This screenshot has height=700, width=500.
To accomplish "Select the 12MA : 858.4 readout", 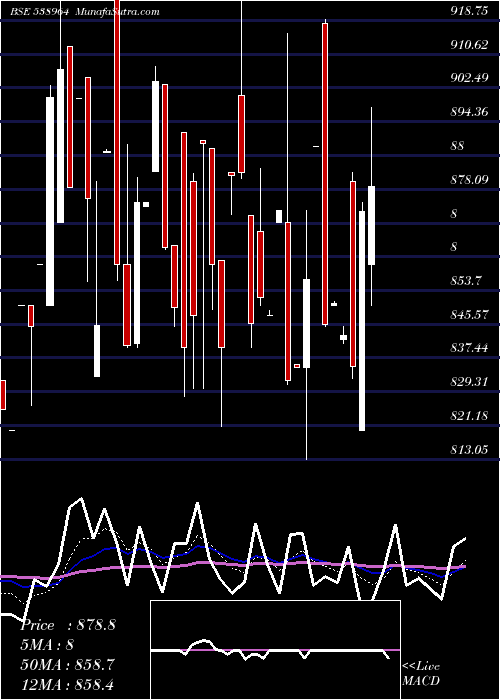I will (67, 683).
